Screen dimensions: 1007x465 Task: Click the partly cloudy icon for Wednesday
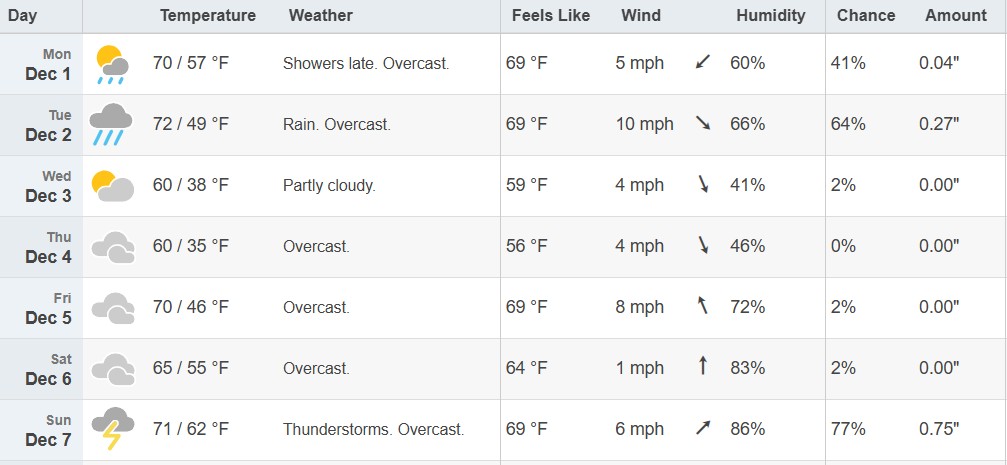[112, 186]
